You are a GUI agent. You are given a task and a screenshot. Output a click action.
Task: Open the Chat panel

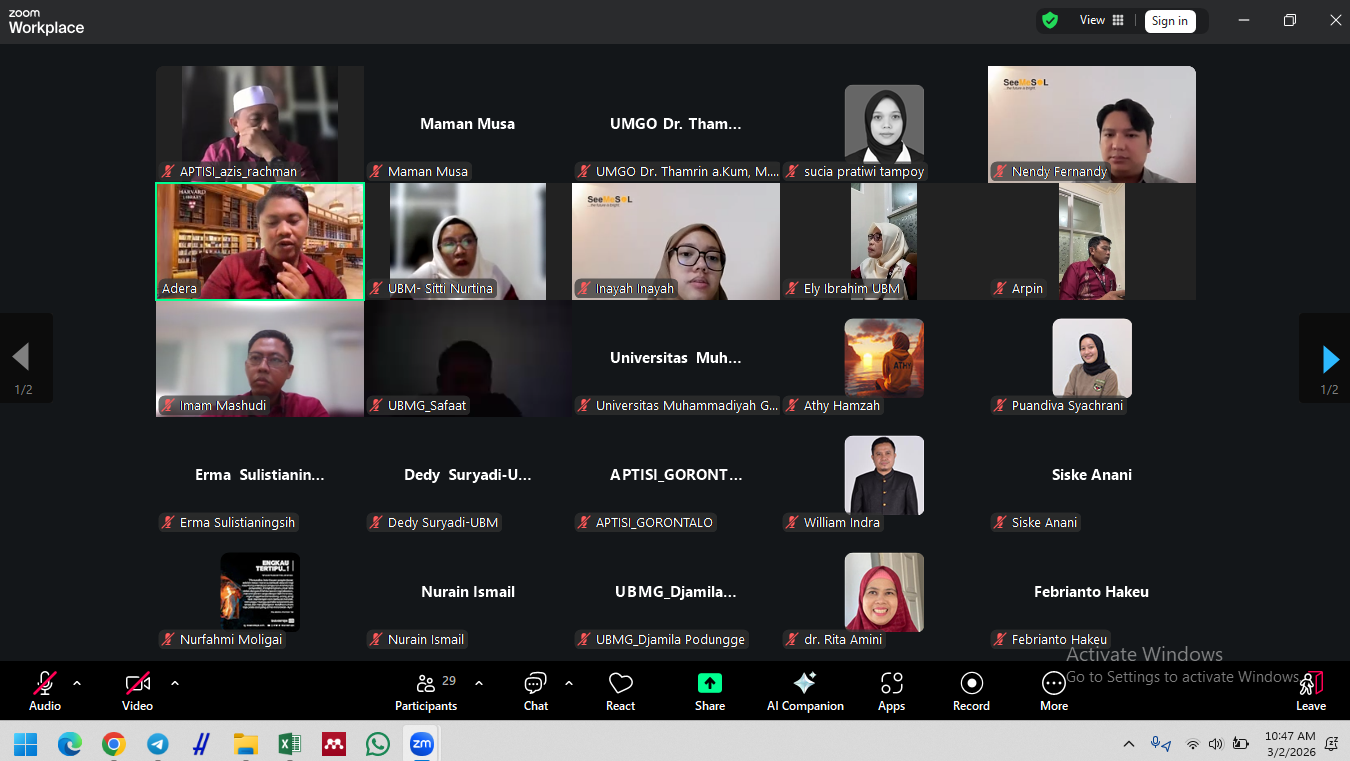tap(536, 691)
